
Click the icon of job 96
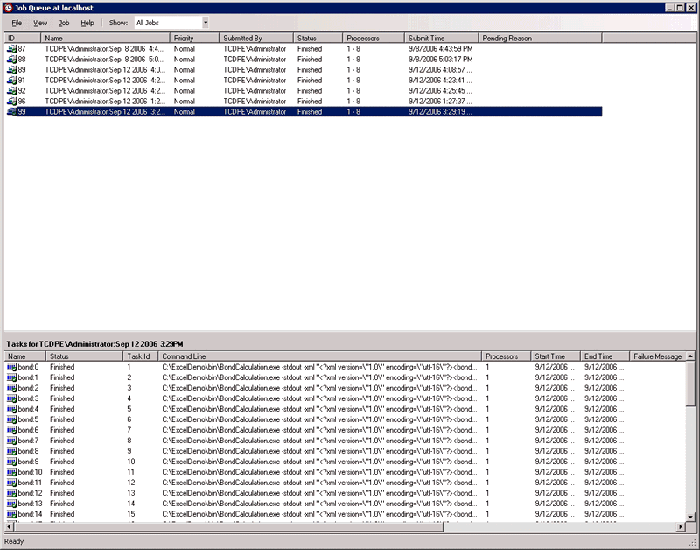click(11, 101)
